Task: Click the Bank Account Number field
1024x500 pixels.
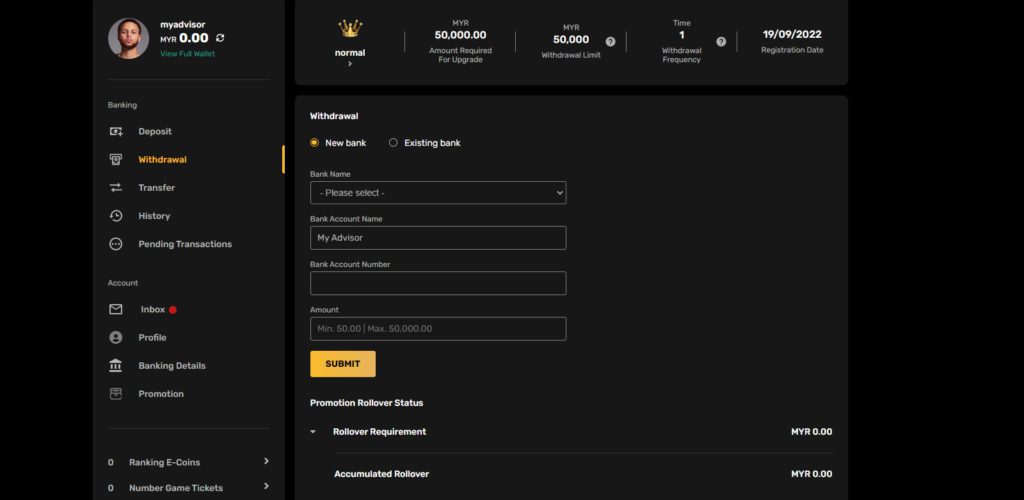Action: (x=438, y=283)
